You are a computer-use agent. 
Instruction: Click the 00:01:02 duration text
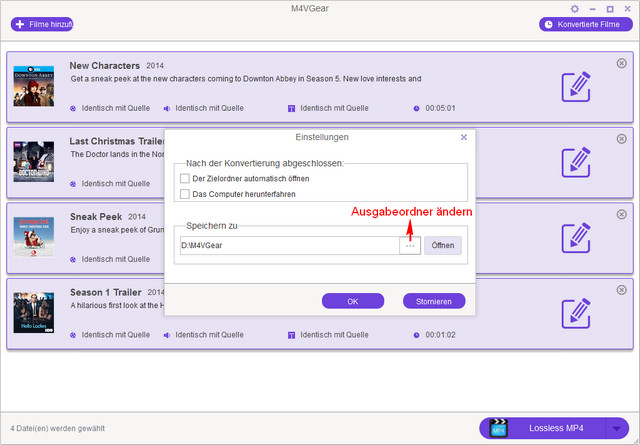pyautogui.click(x=440, y=335)
